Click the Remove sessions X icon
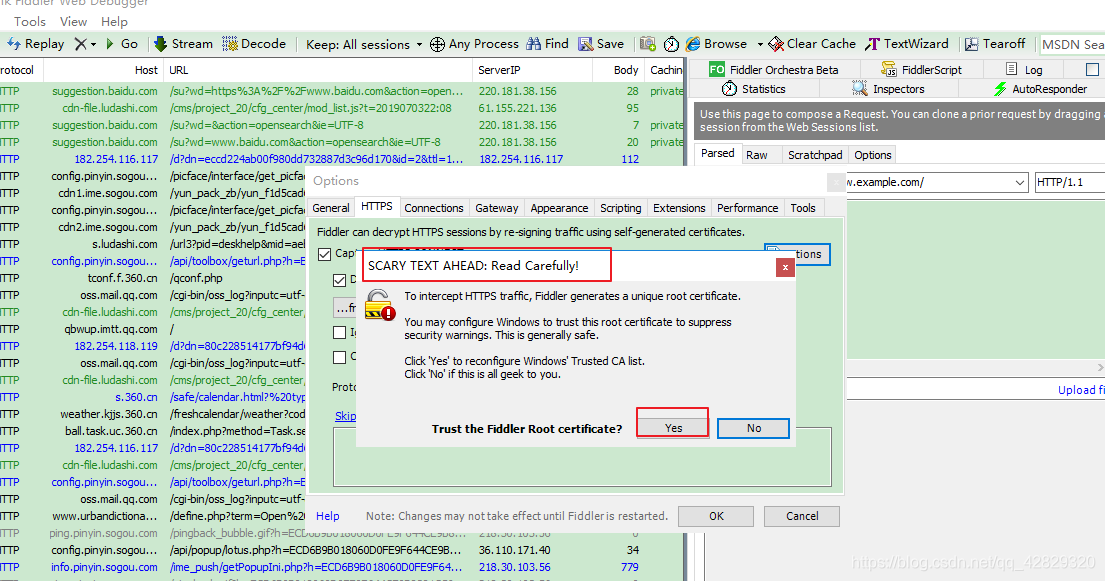Viewport: 1105px width, 581px height. [80, 44]
